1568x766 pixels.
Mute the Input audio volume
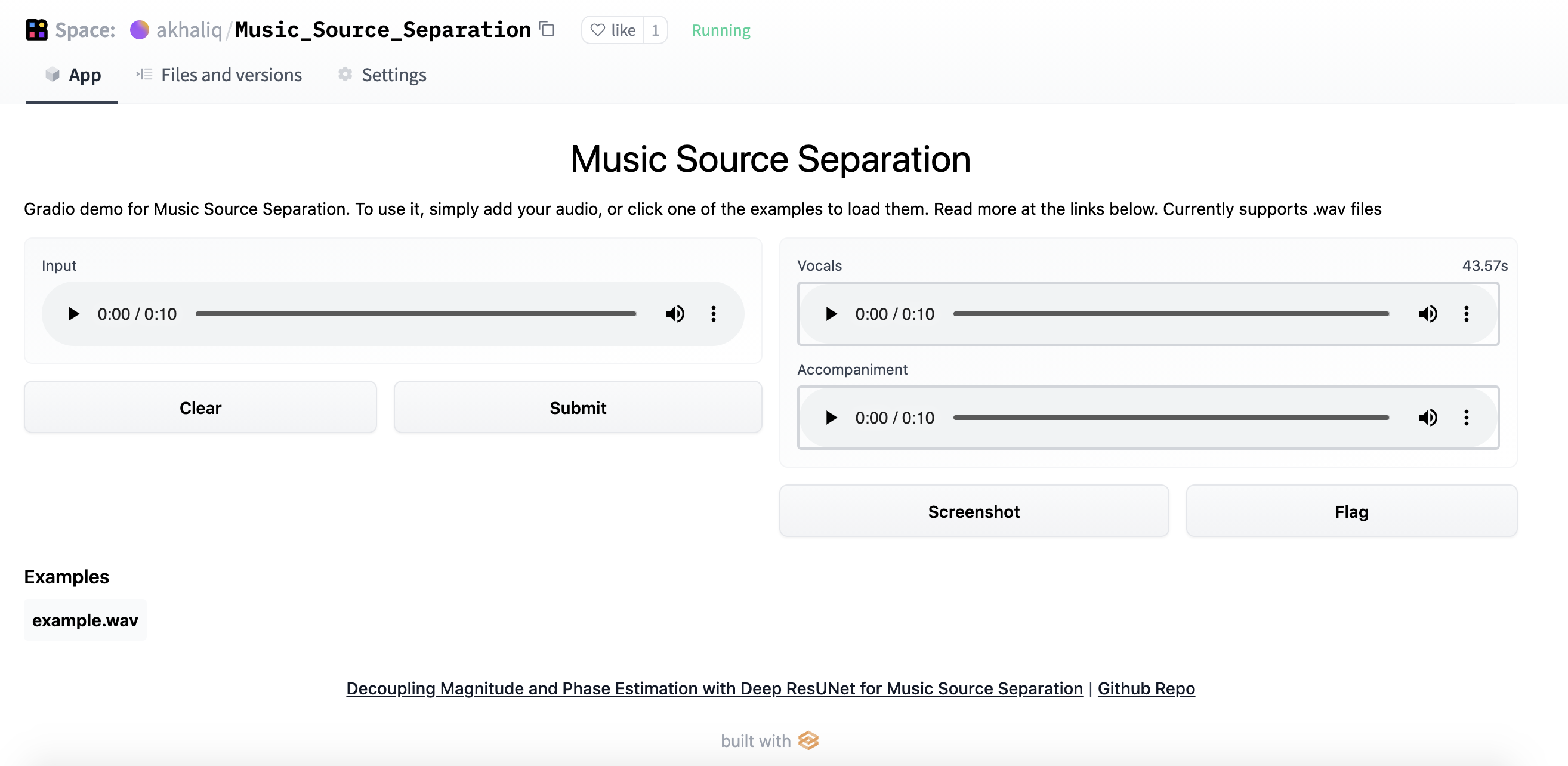coord(675,314)
